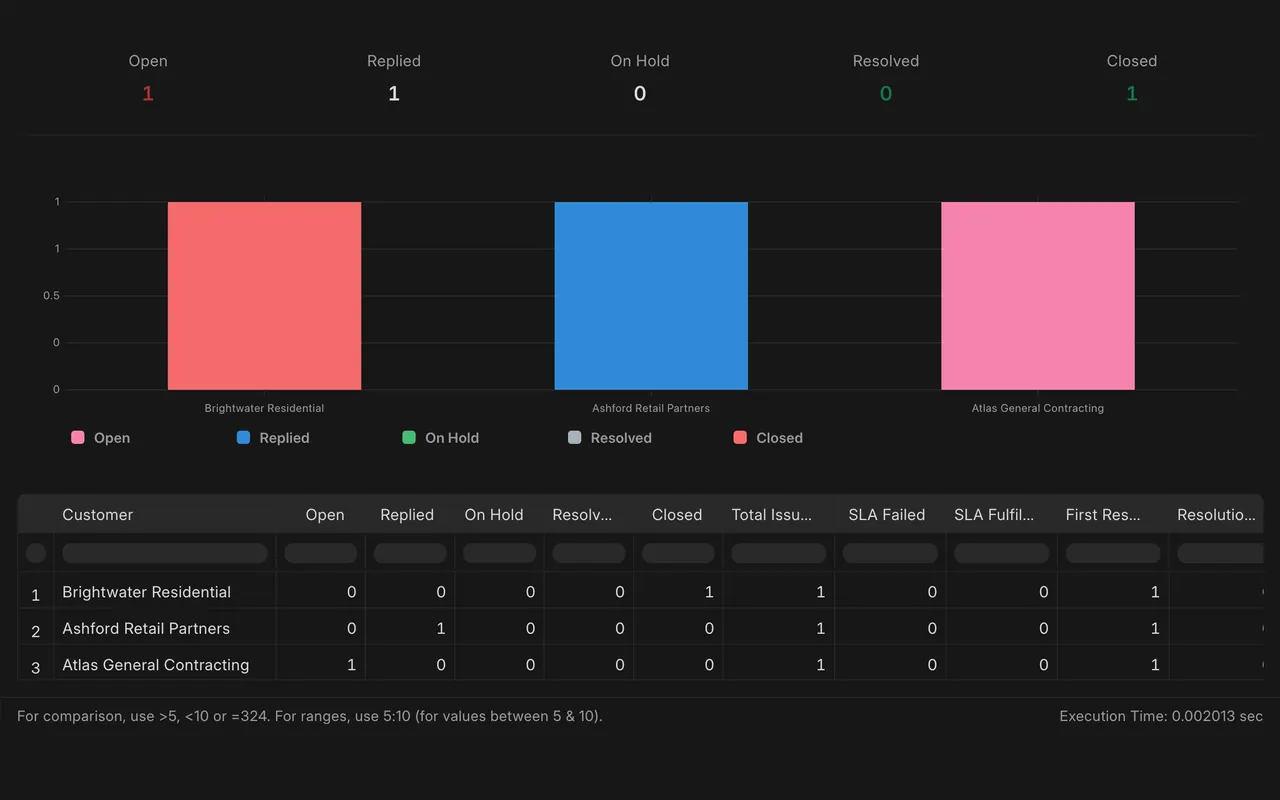Focus the SLA Failed filter field

point(890,553)
